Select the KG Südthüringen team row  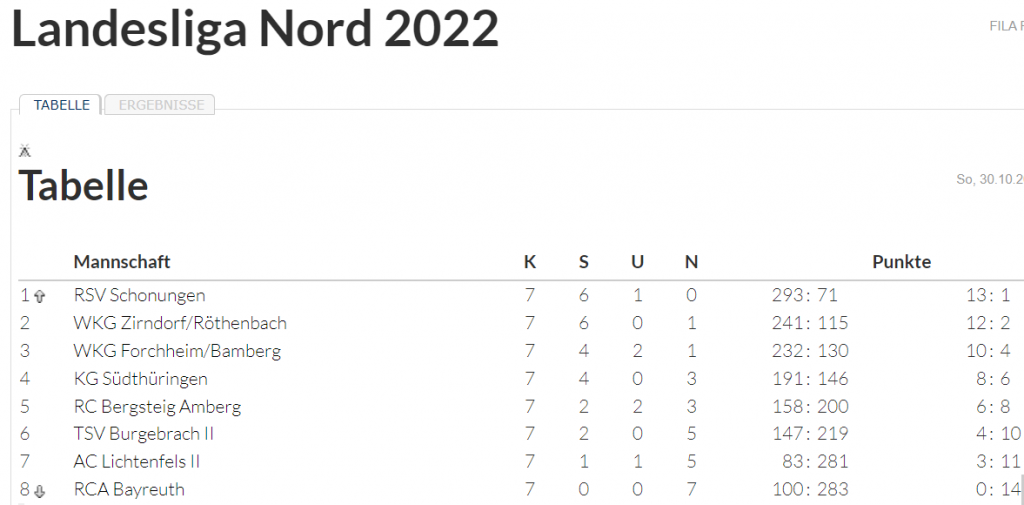(x=141, y=379)
